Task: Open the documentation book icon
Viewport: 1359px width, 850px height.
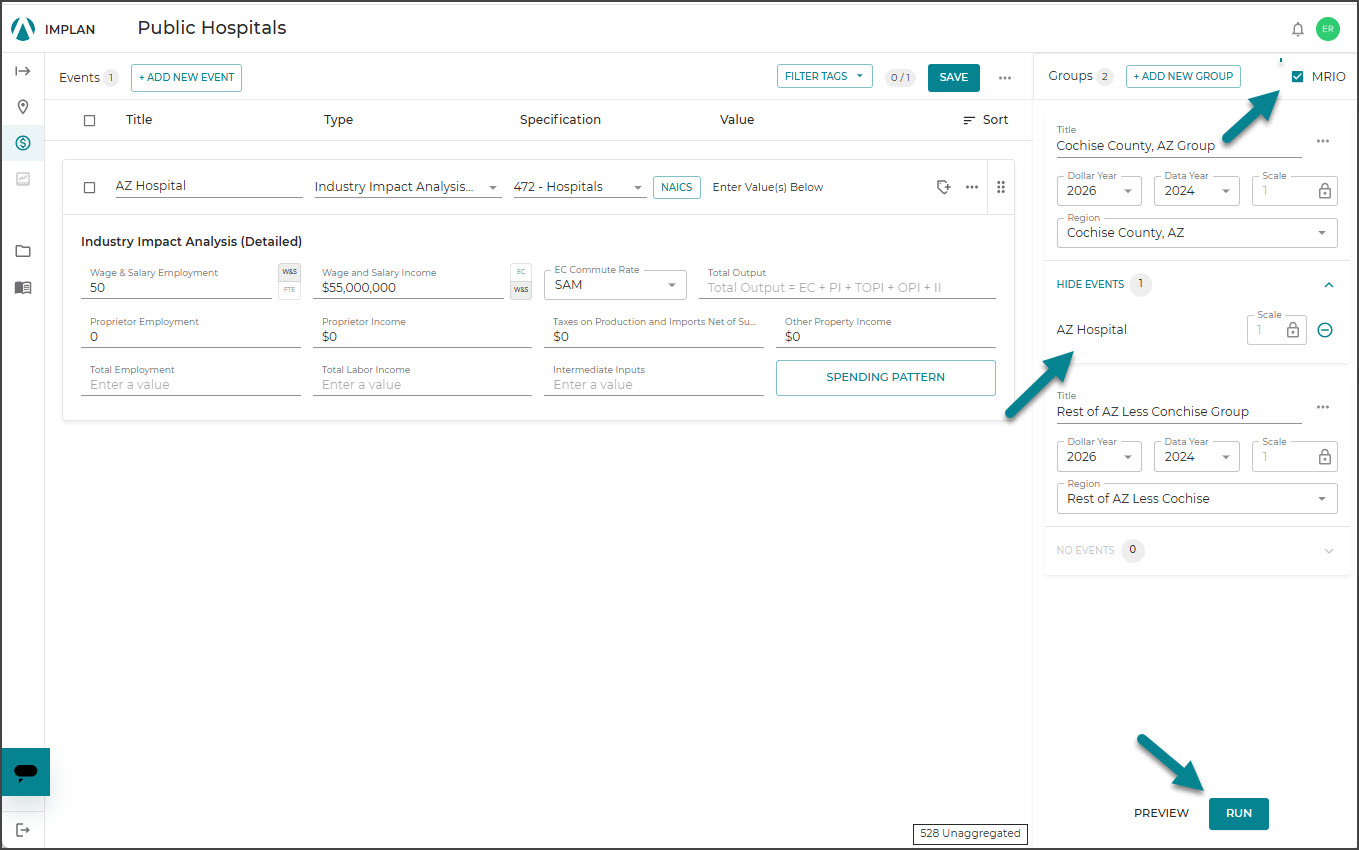Action: pos(23,287)
